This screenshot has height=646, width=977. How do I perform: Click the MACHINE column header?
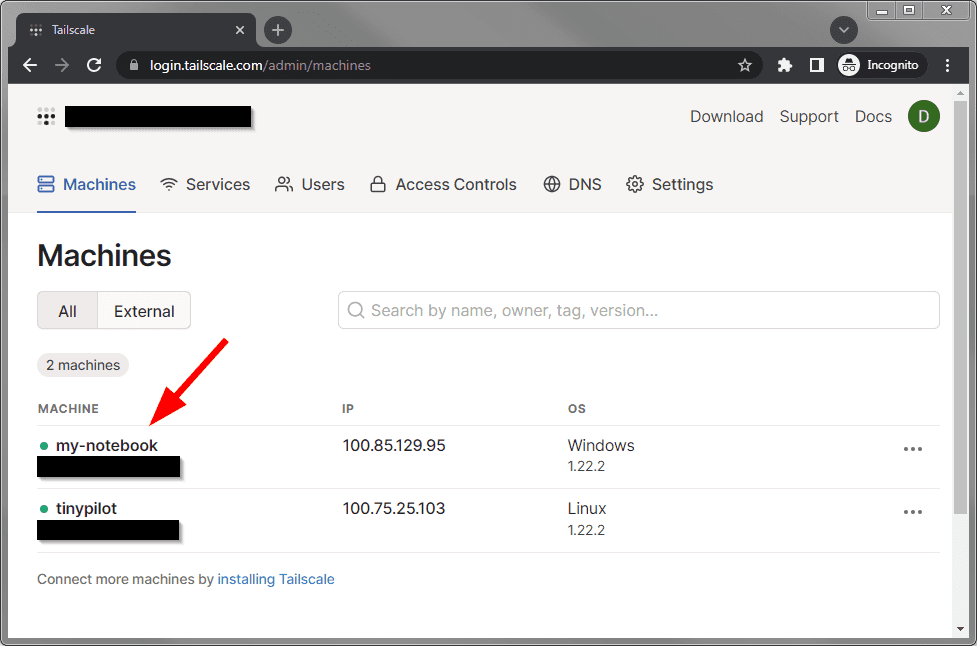[x=68, y=409]
